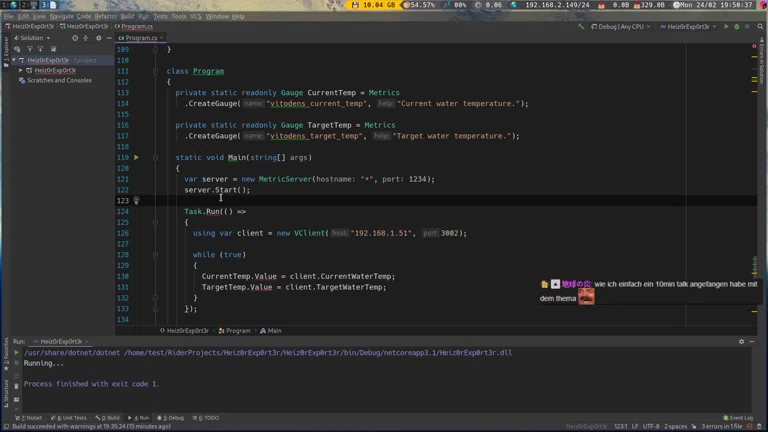Open the VCS menu
The image size is (768, 432).
195,16
